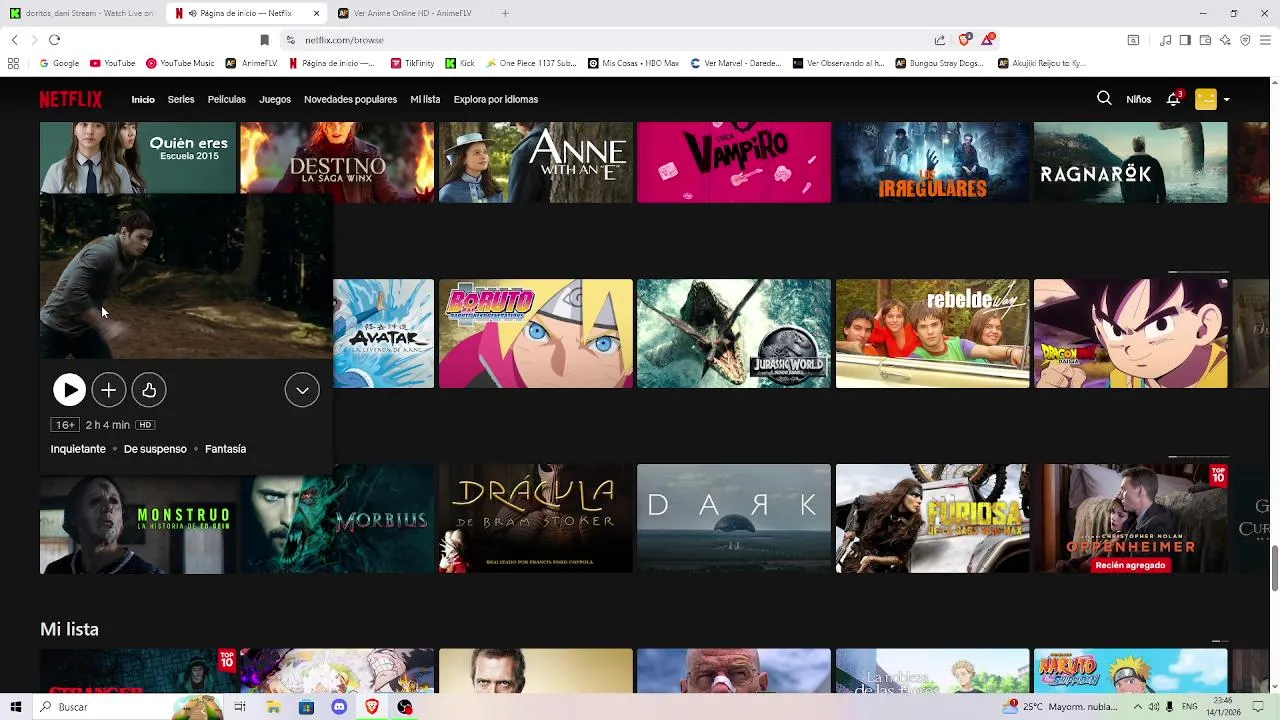Open Leo AI sparkle icon

(1225, 40)
